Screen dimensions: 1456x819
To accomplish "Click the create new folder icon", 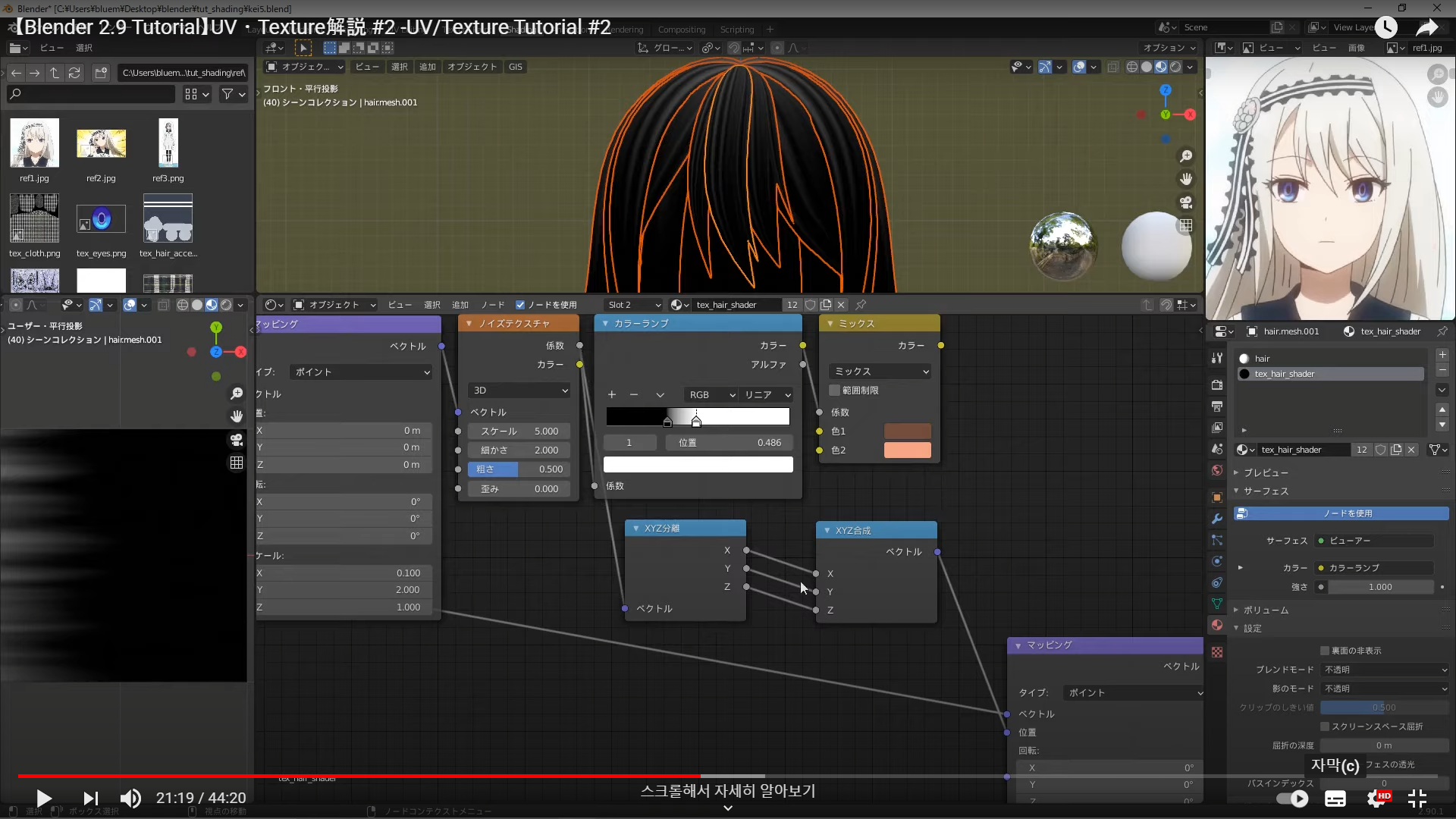I will click(x=101, y=73).
